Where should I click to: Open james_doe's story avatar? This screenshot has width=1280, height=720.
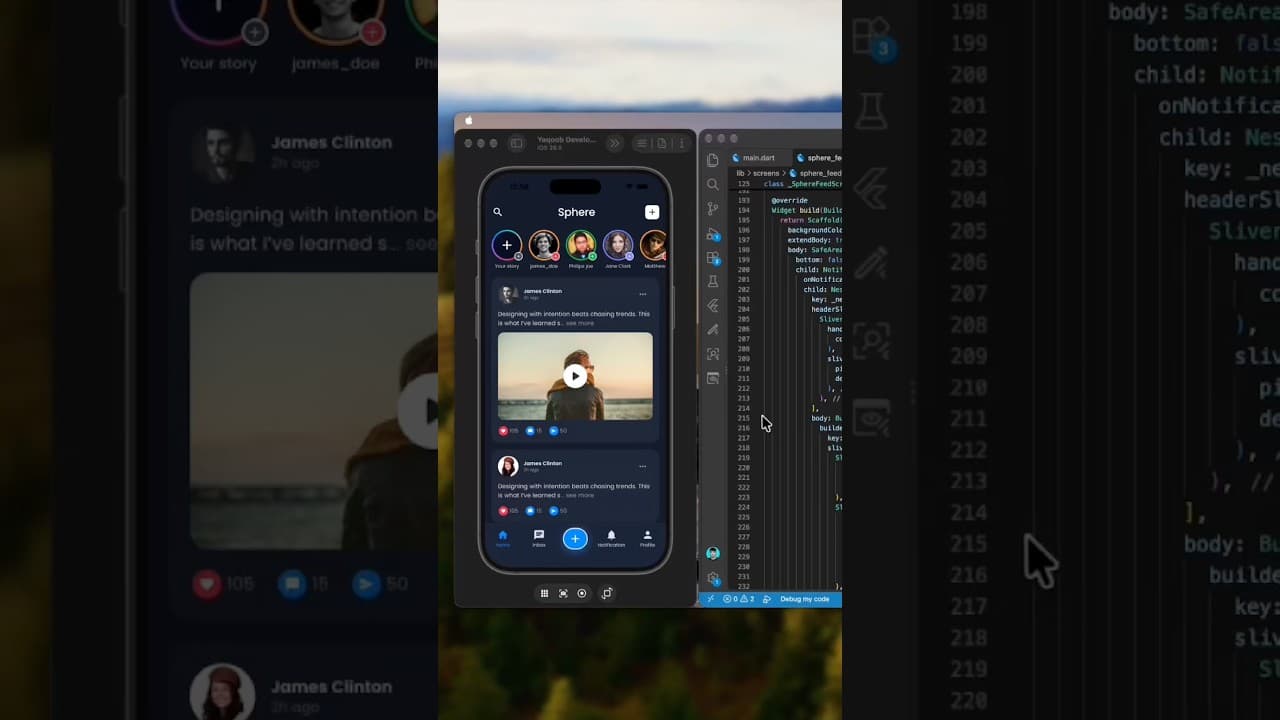pyautogui.click(x=544, y=245)
